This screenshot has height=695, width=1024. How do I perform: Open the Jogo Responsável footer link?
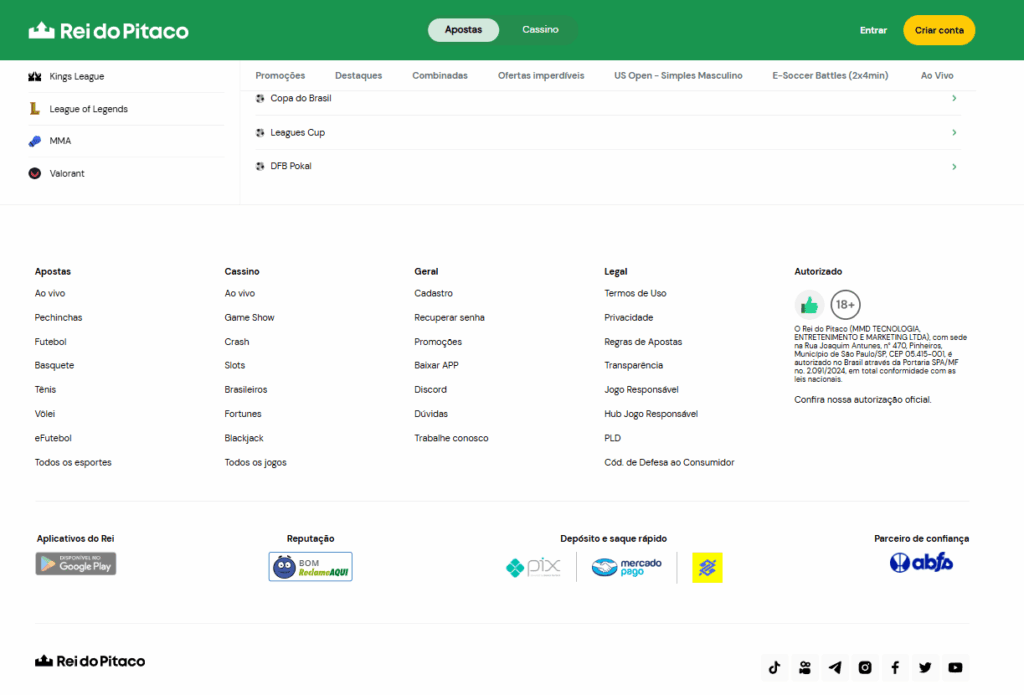tap(641, 389)
